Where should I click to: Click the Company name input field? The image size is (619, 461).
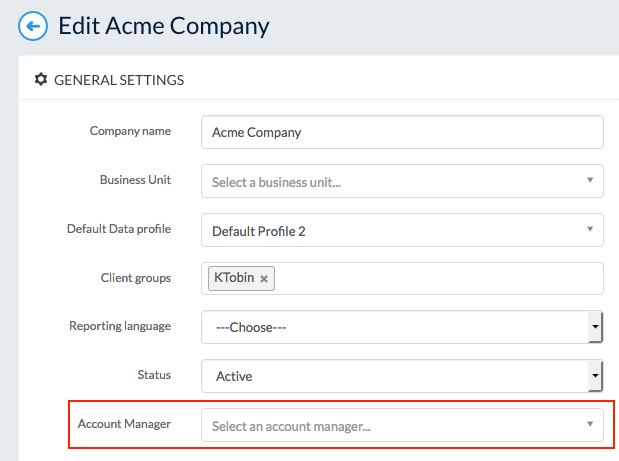click(402, 132)
